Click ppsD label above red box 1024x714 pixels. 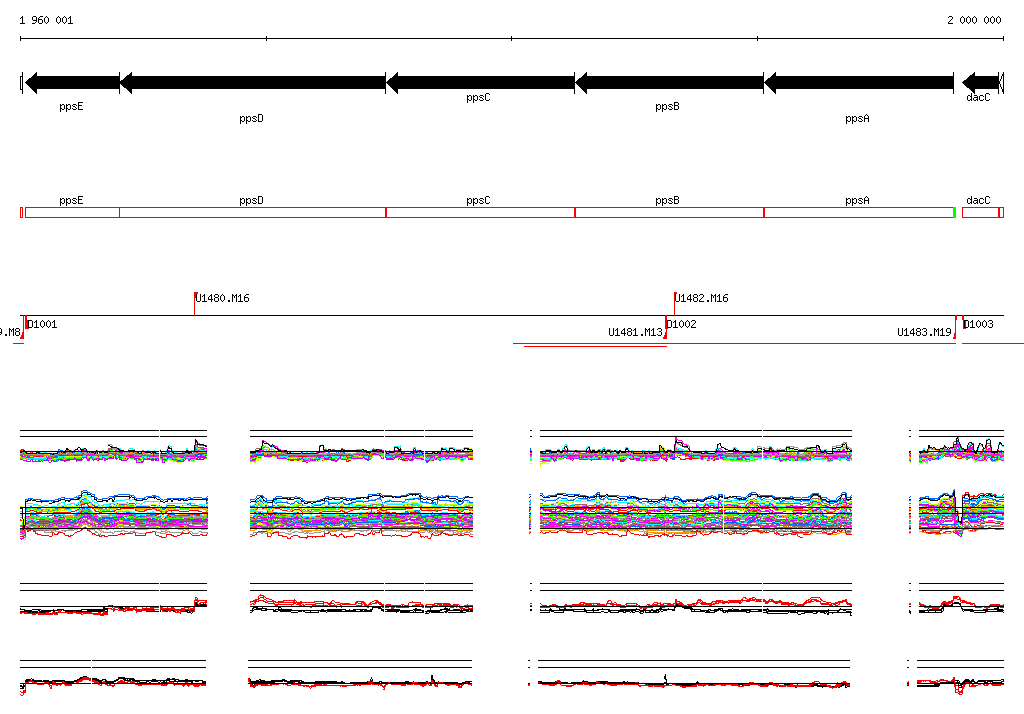(x=251, y=201)
